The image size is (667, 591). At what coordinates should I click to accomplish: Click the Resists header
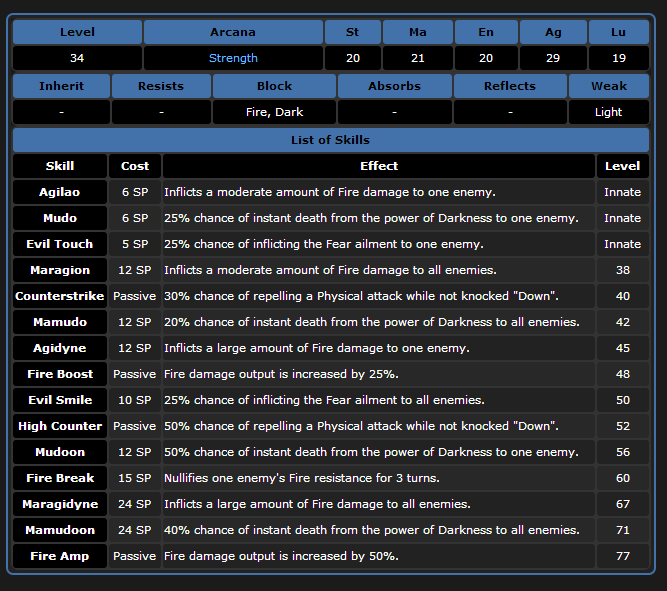point(161,86)
